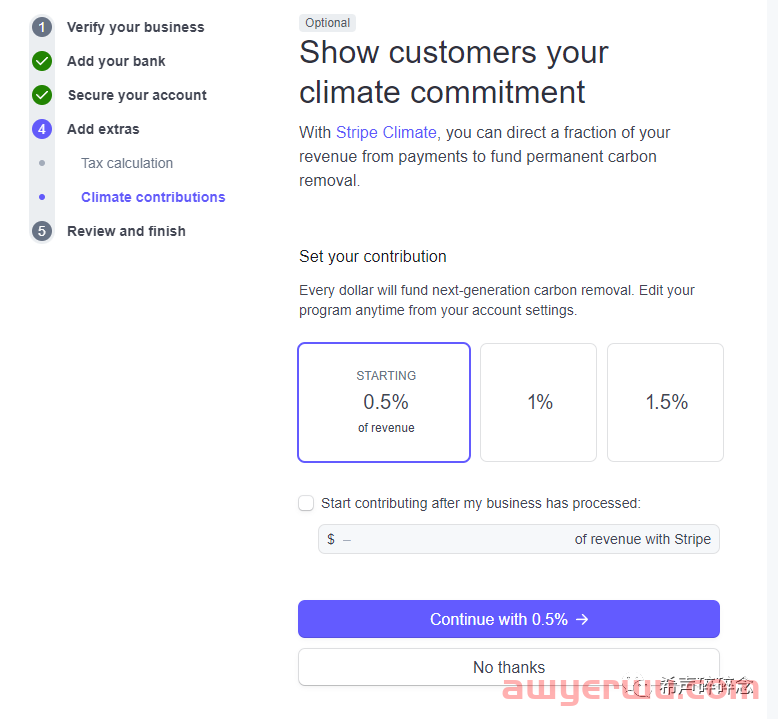Click green checkmark beside Add your bank
This screenshot has width=778, height=719.
42,61
